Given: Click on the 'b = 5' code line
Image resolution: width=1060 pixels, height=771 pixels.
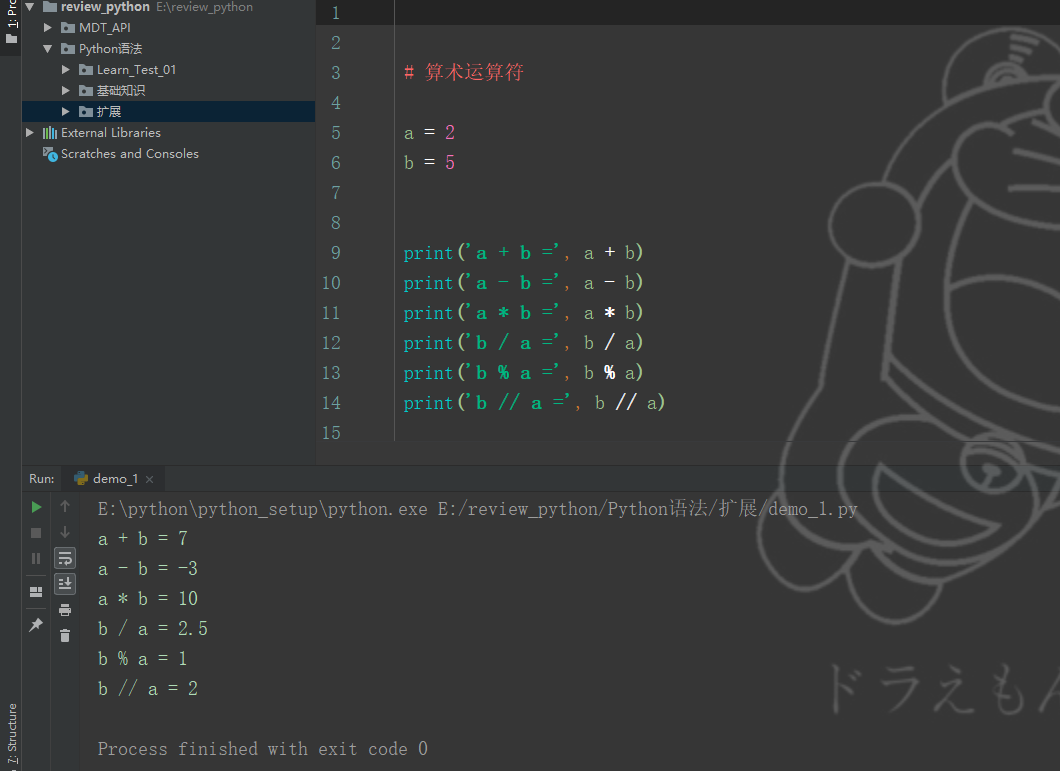Looking at the screenshot, I should point(429,163).
